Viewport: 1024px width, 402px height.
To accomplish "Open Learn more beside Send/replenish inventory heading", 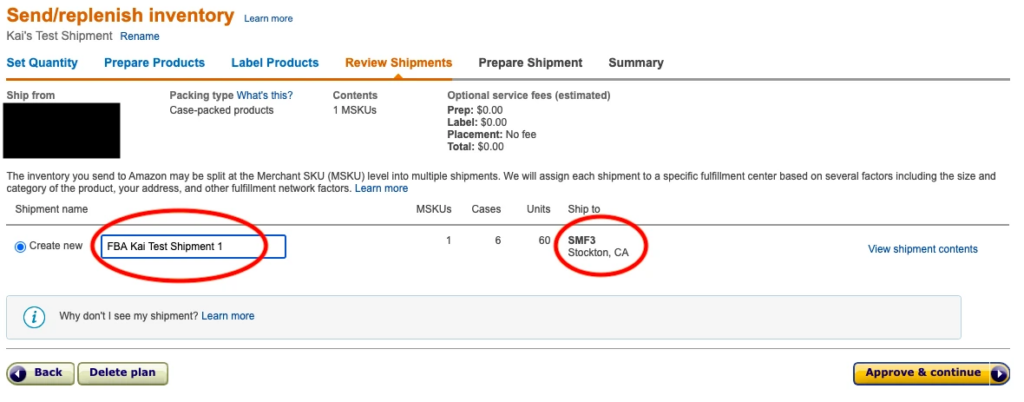I will click(x=268, y=19).
